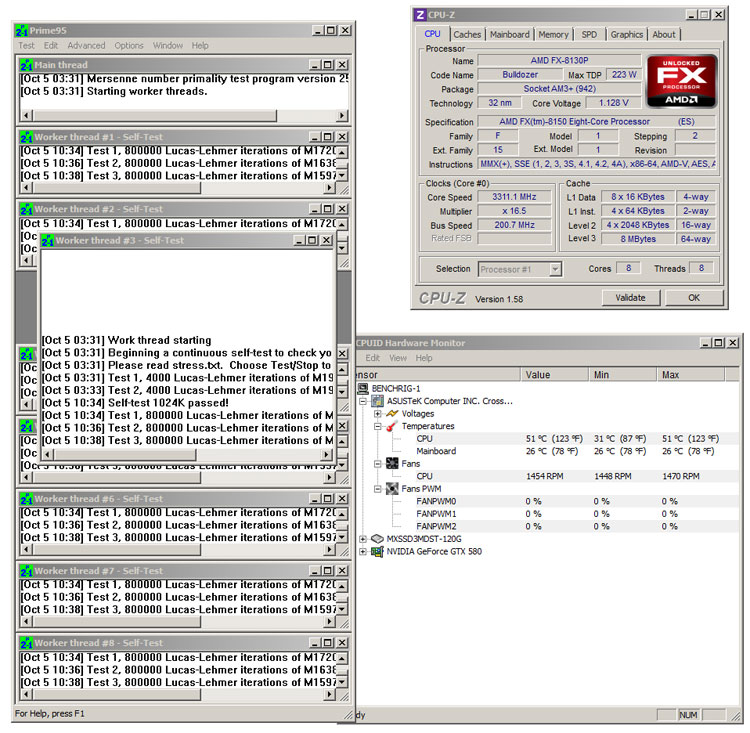Screen dimensions: 750x733
Task: Collapse the Temperatures tree node
Action: [x=377, y=426]
